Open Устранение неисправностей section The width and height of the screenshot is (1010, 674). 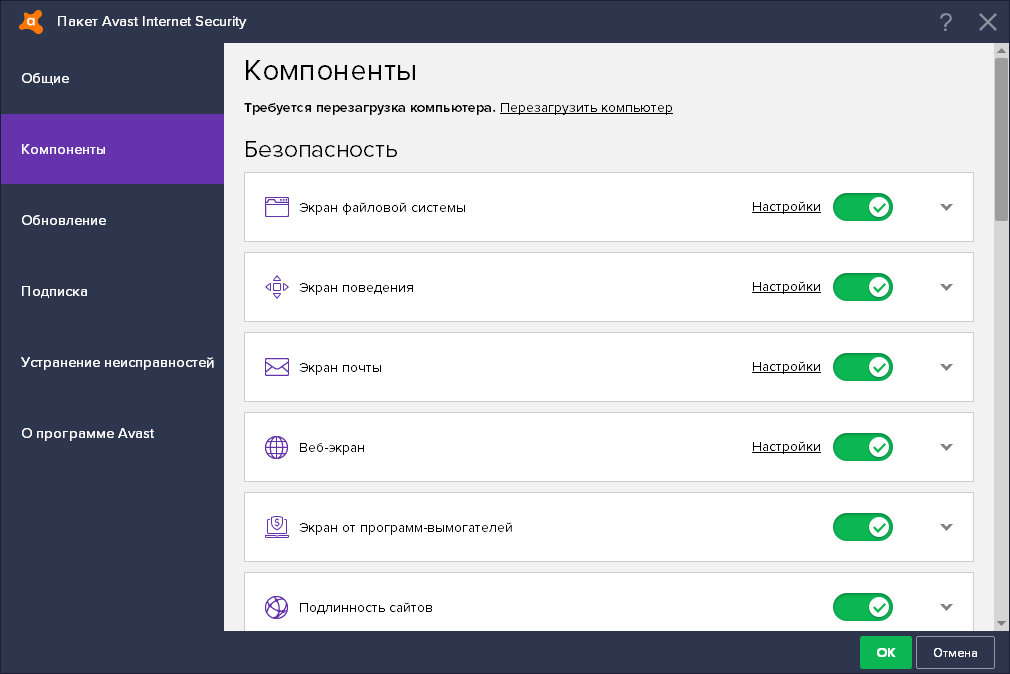[x=112, y=361]
